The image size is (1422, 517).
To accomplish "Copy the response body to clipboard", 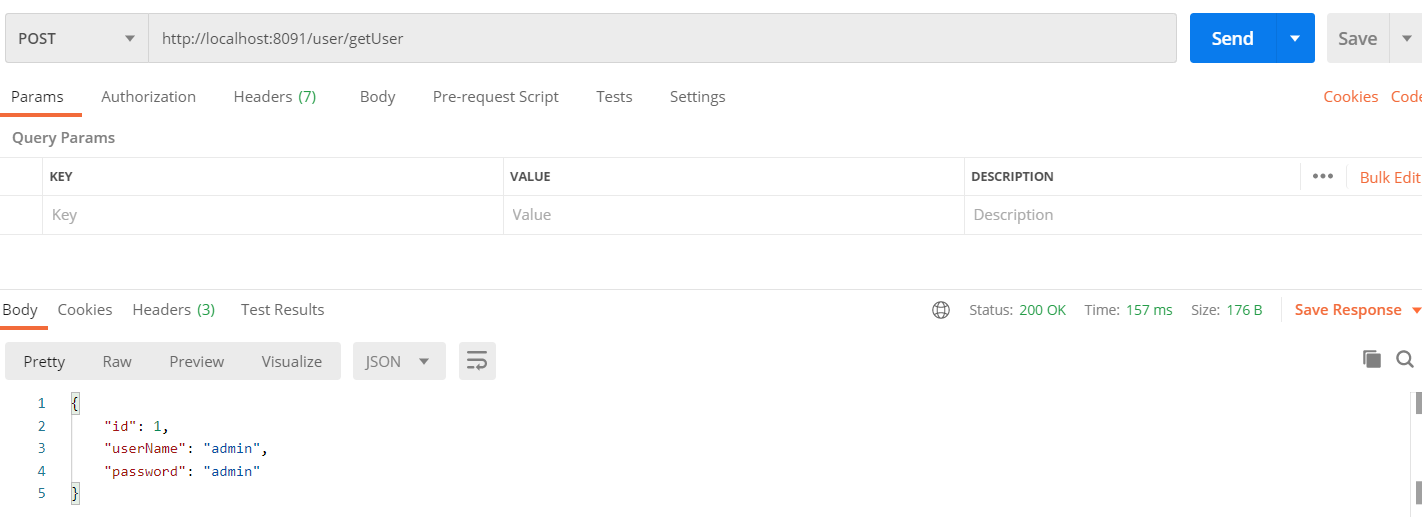I will tap(1372, 359).
